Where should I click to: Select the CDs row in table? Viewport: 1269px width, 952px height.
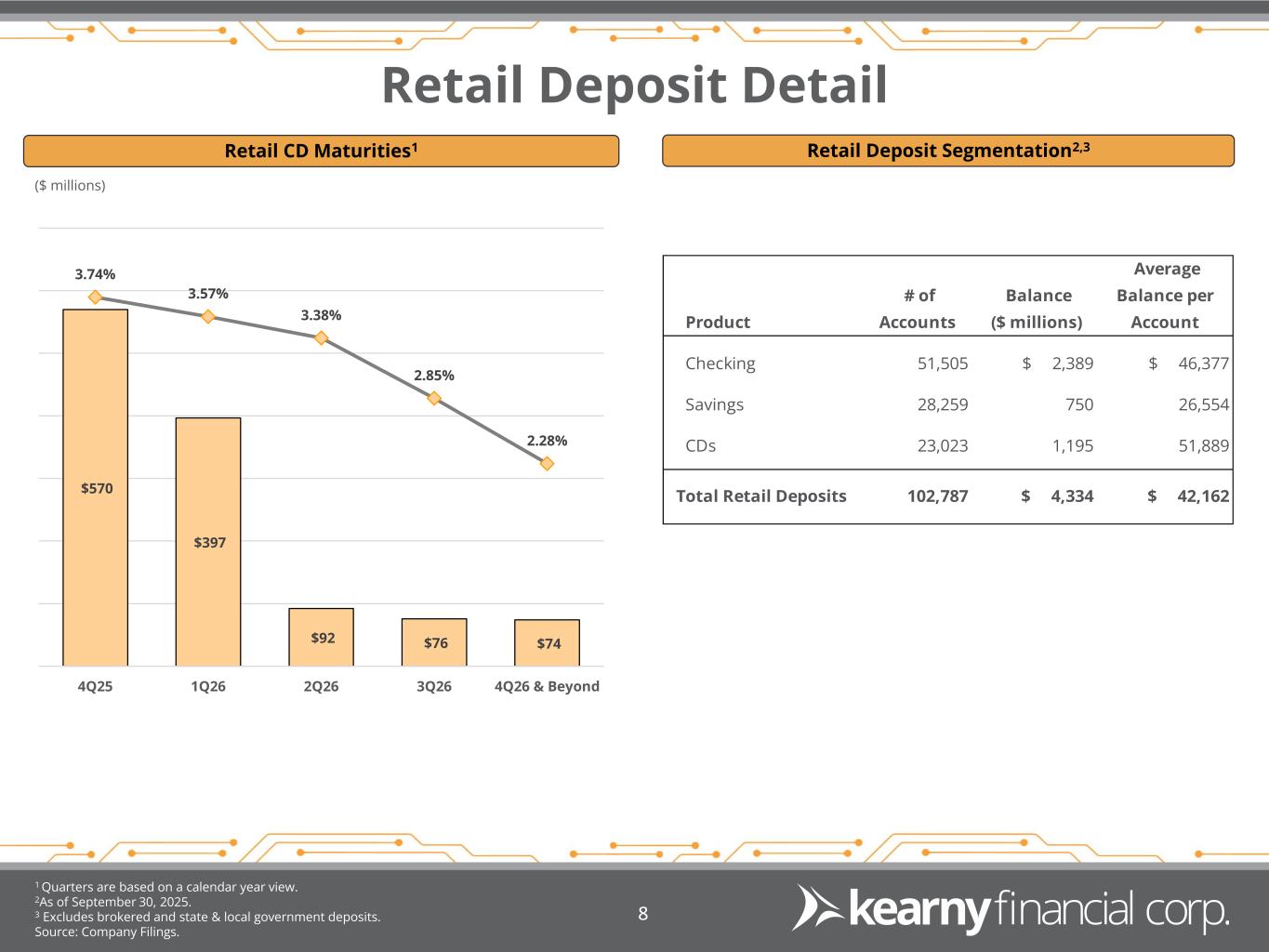(x=701, y=445)
